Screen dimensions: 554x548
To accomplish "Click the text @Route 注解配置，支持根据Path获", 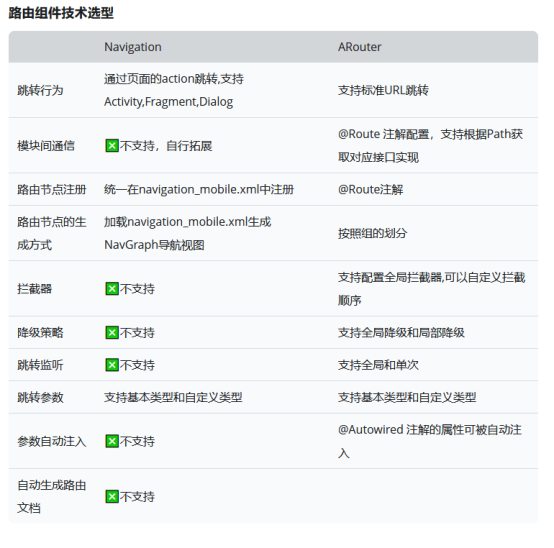I will point(430,134).
